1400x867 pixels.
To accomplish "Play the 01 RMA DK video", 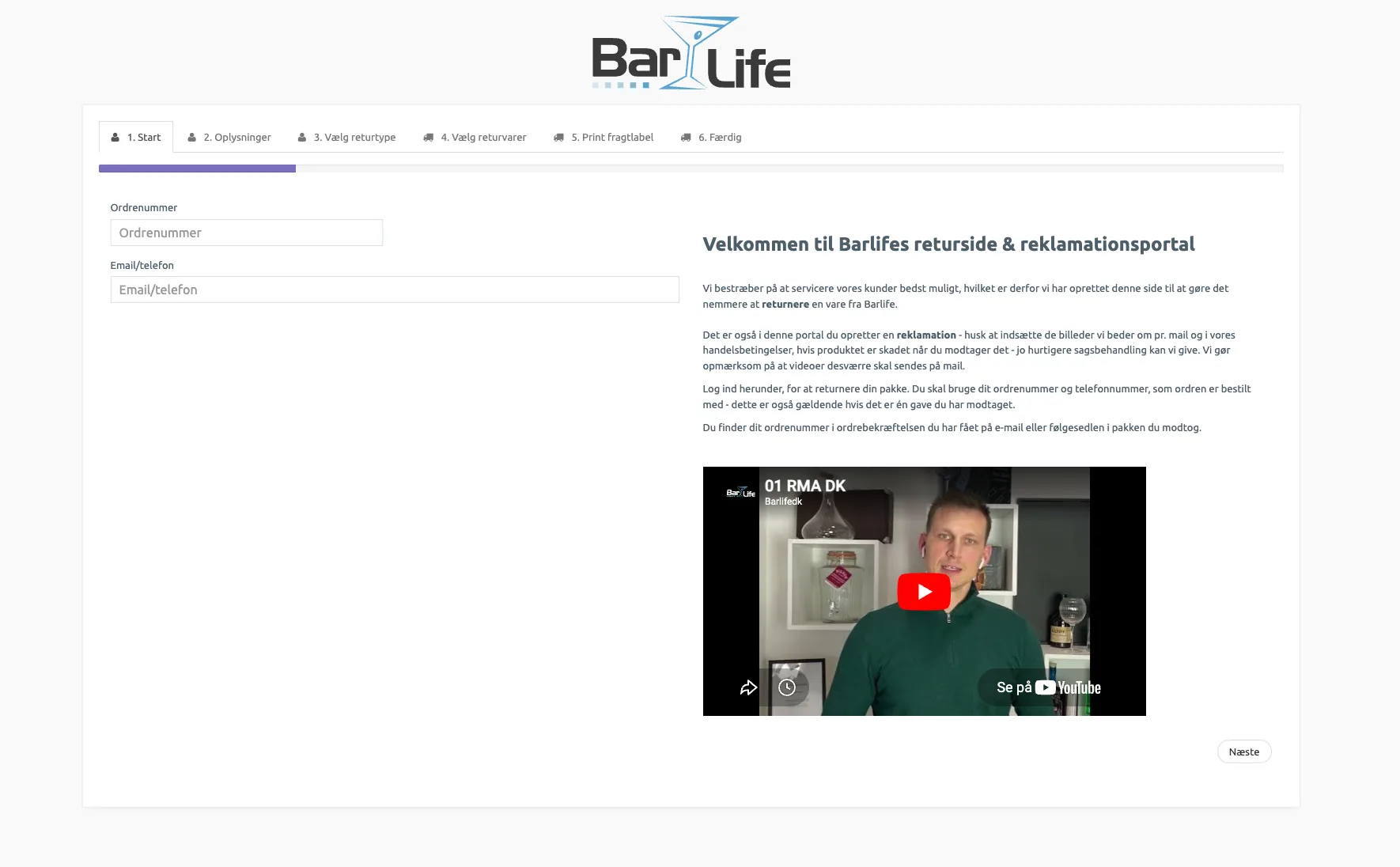I will click(x=924, y=592).
